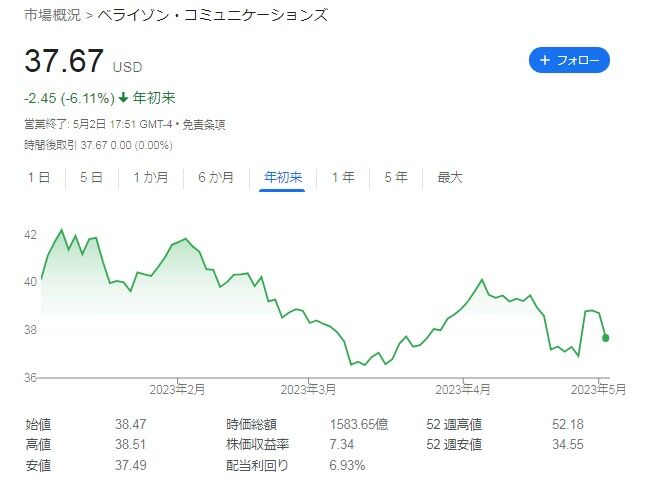
Task: Switch chart to 5日 range
Action: point(91,177)
